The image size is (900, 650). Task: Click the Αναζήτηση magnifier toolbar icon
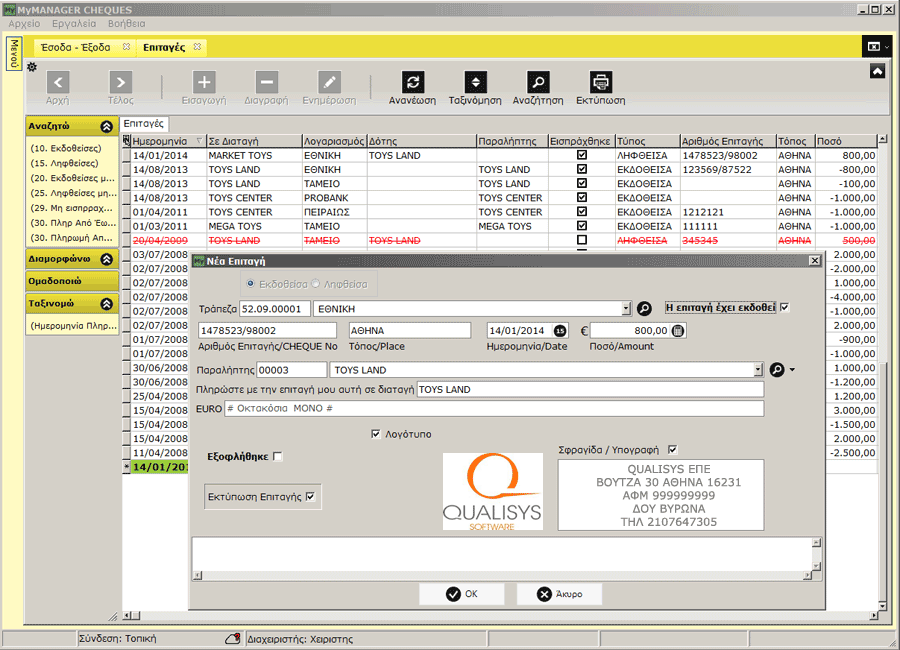[x=538, y=82]
